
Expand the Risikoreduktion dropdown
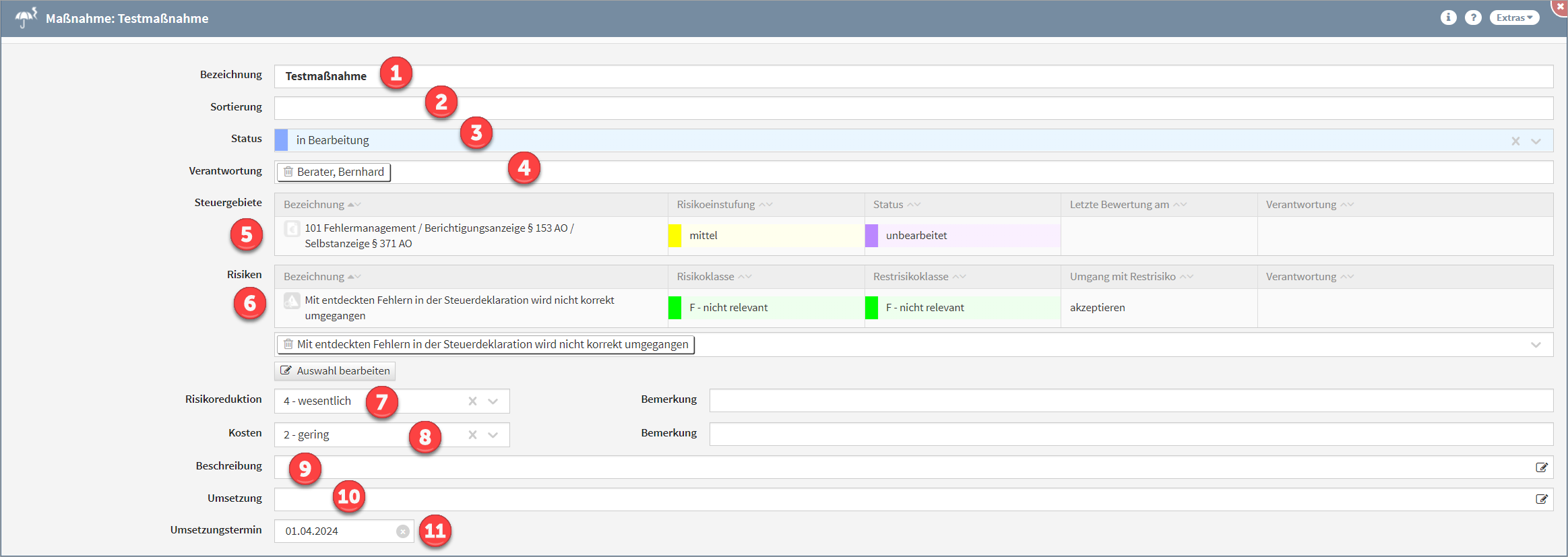coord(493,401)
